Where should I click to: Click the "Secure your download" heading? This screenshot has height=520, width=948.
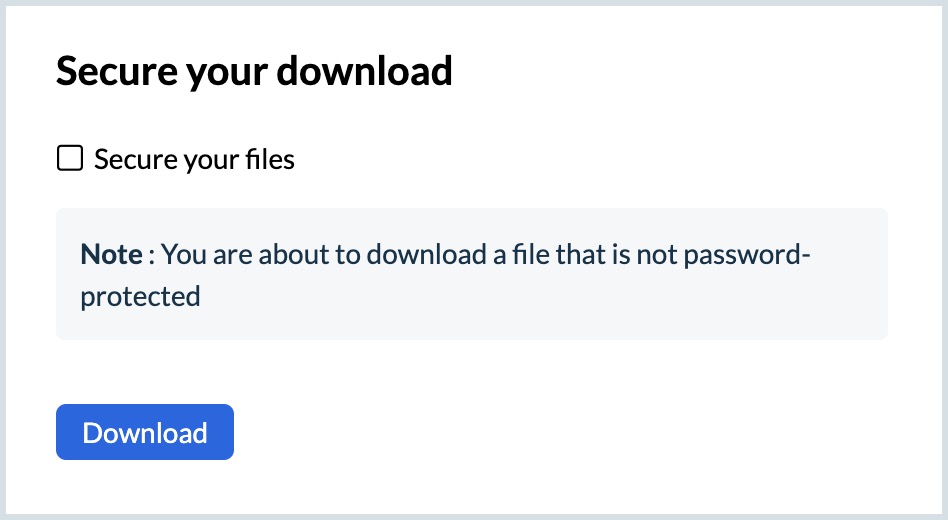click(254, 72)
